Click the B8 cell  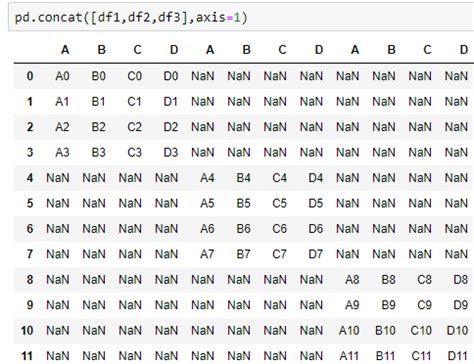pos(389,279)
